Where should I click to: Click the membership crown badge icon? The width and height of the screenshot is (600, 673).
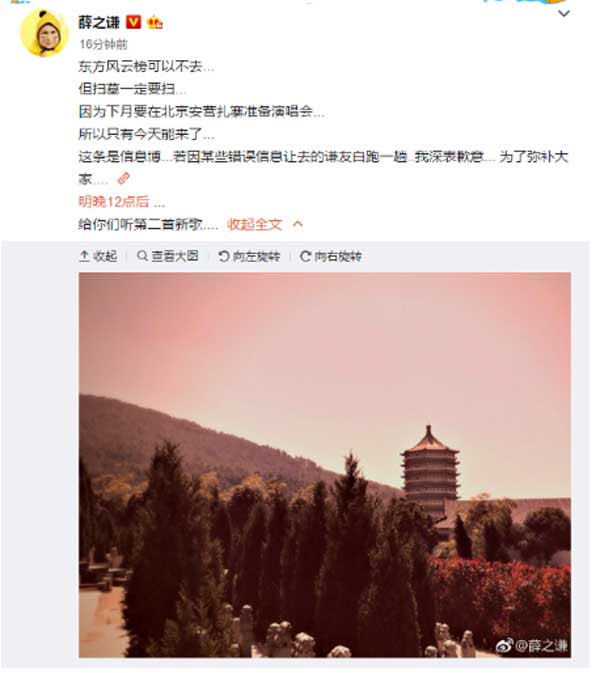coord(155,22)
